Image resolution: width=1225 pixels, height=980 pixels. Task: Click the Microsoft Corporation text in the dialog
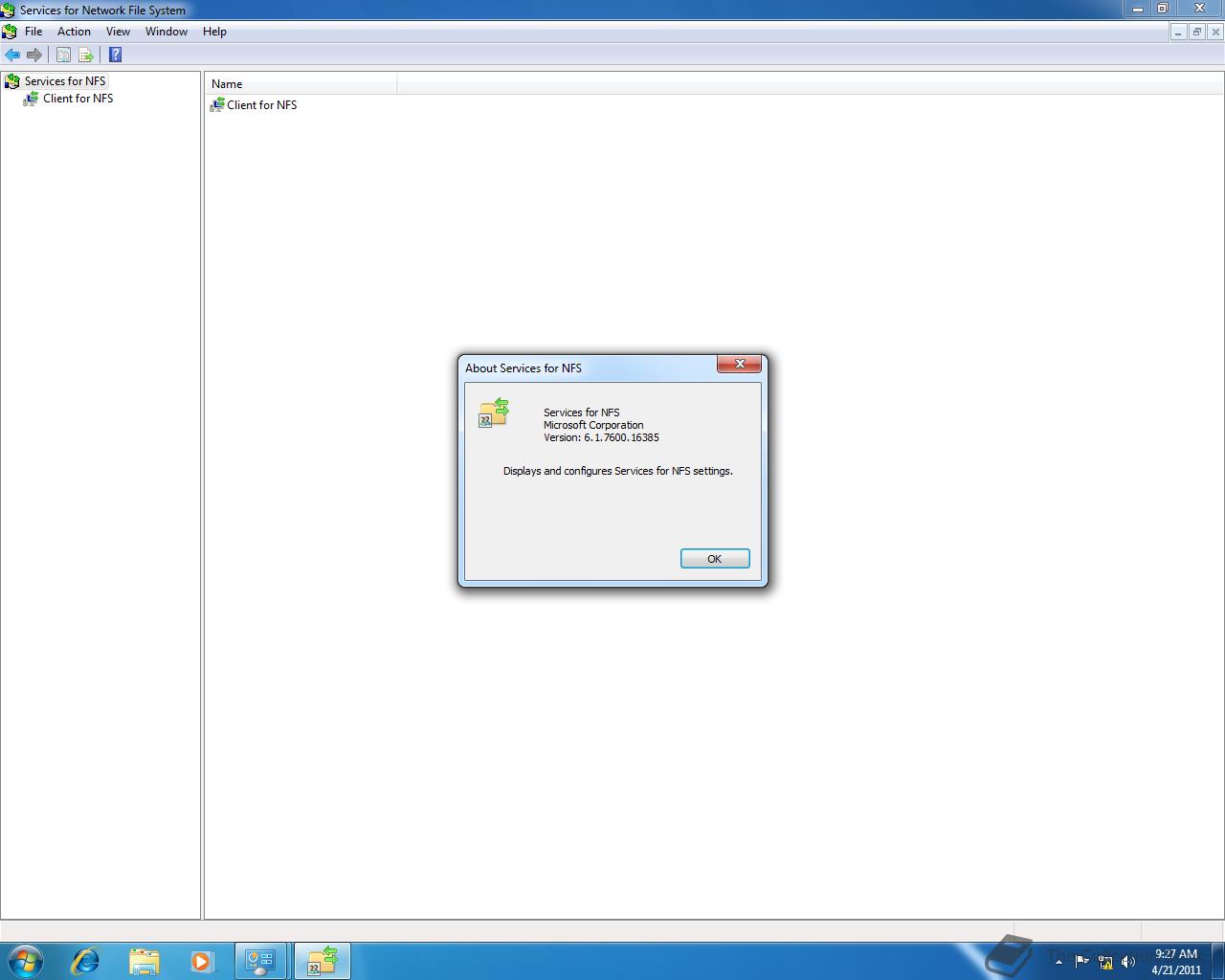pos(593,425)
